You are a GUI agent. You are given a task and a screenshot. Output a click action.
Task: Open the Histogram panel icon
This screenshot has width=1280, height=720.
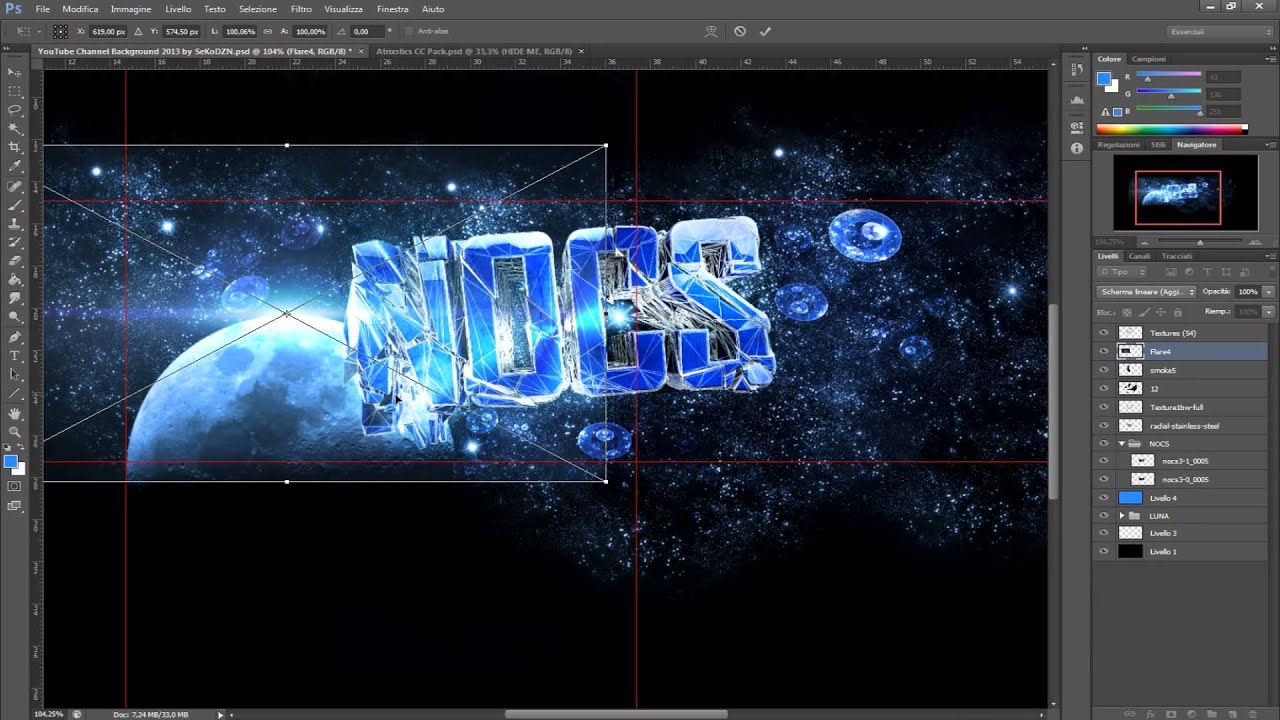click(1077, 100)
